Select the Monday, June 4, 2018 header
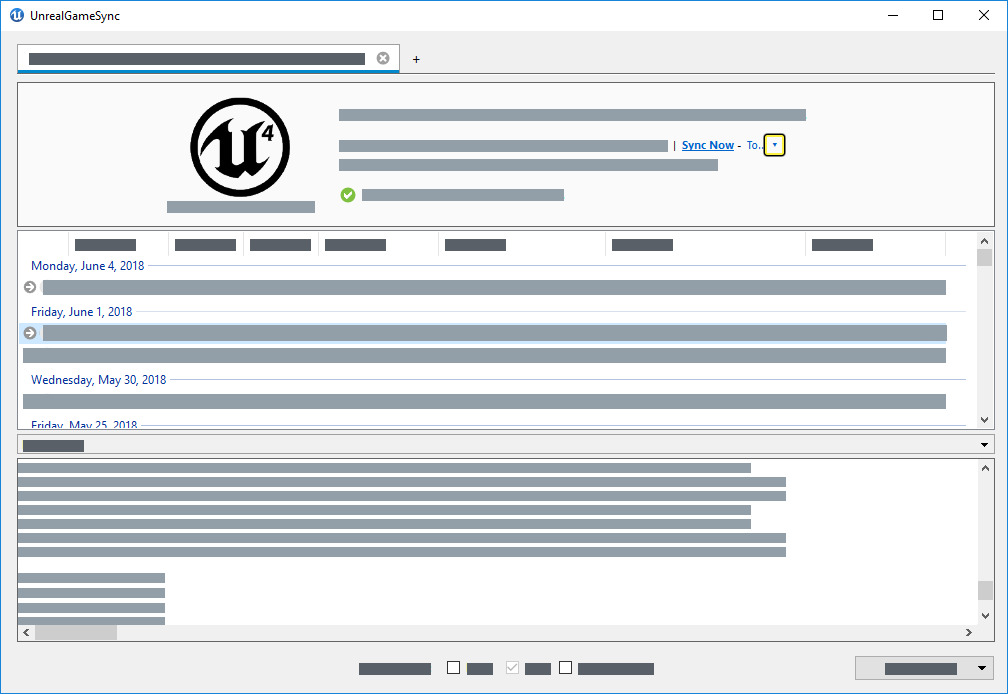The image size is (1008, 694). [x=87, y=266]
